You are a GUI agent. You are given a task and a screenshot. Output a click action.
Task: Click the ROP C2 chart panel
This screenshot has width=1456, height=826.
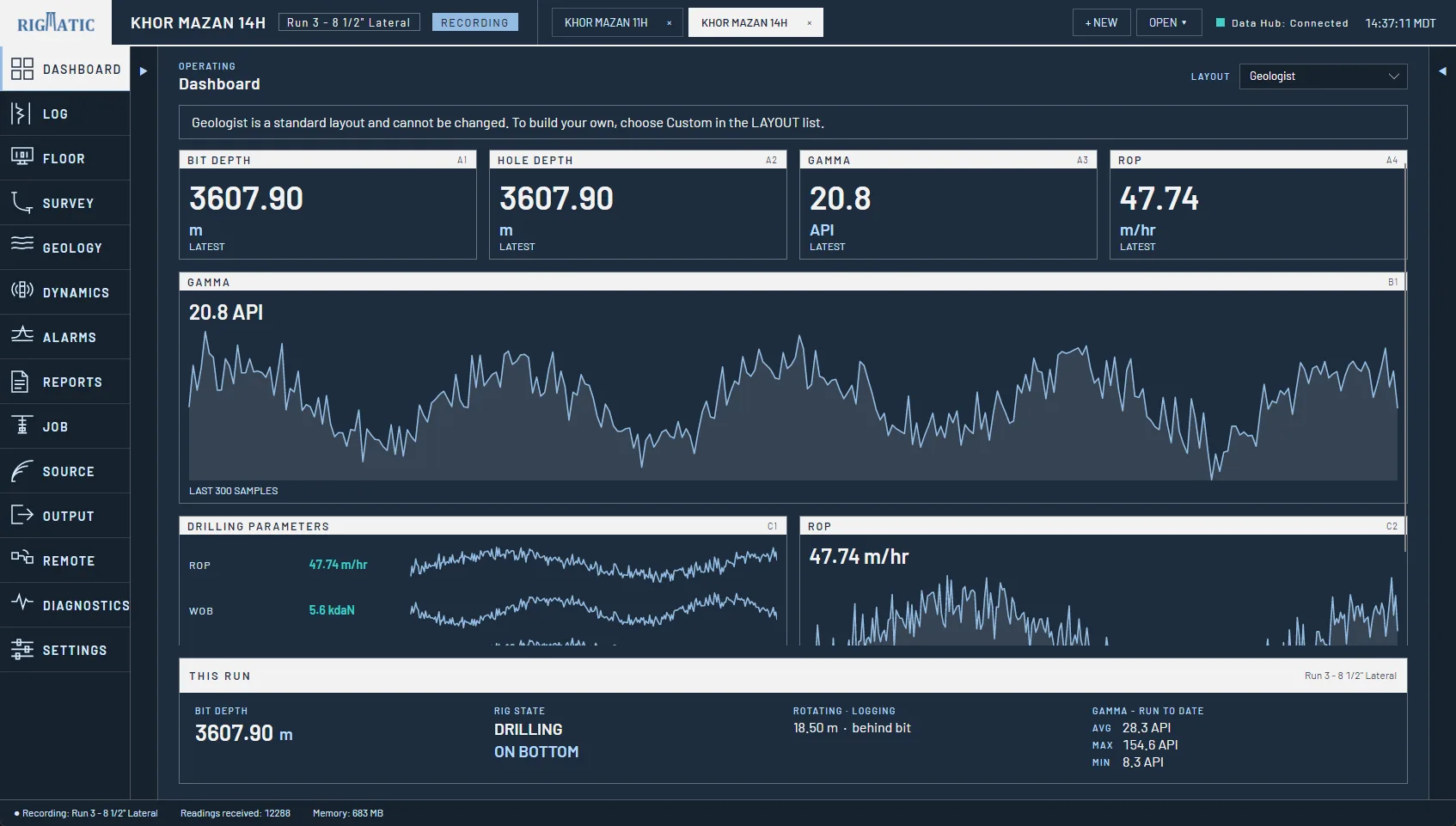[x=1104, y=580]
